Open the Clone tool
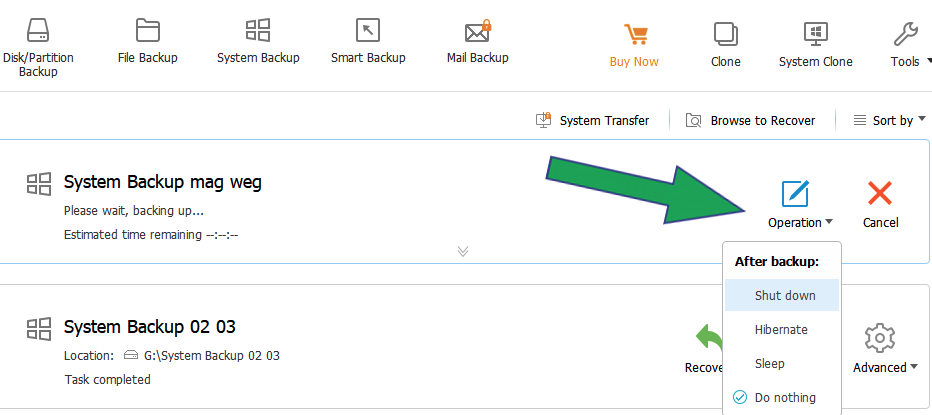The image size is (932, 415). 725,45
